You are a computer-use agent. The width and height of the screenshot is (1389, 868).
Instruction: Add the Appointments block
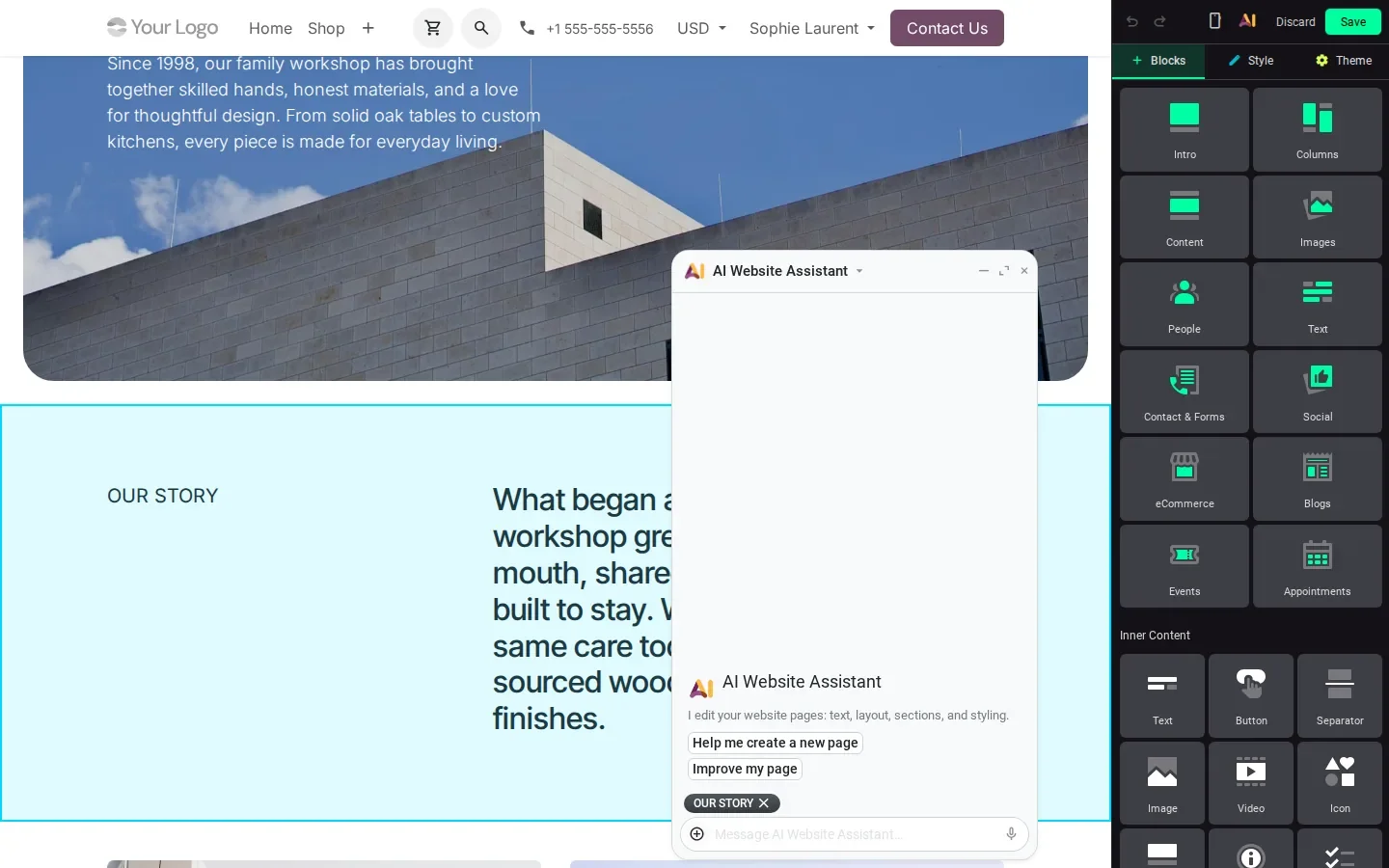click(1318, 566)
